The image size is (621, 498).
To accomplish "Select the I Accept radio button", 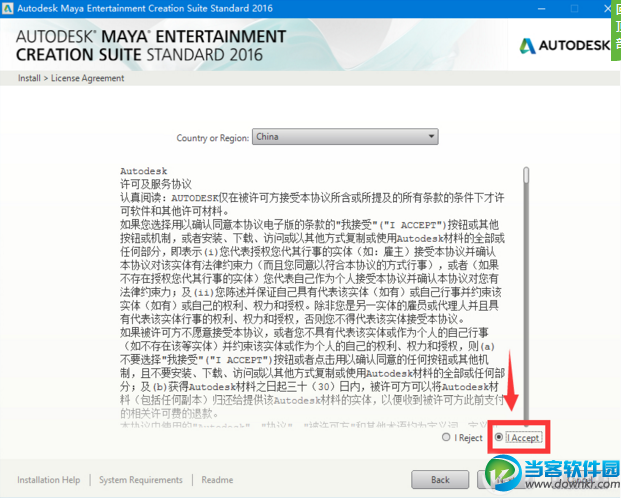I will pos(499,437).
